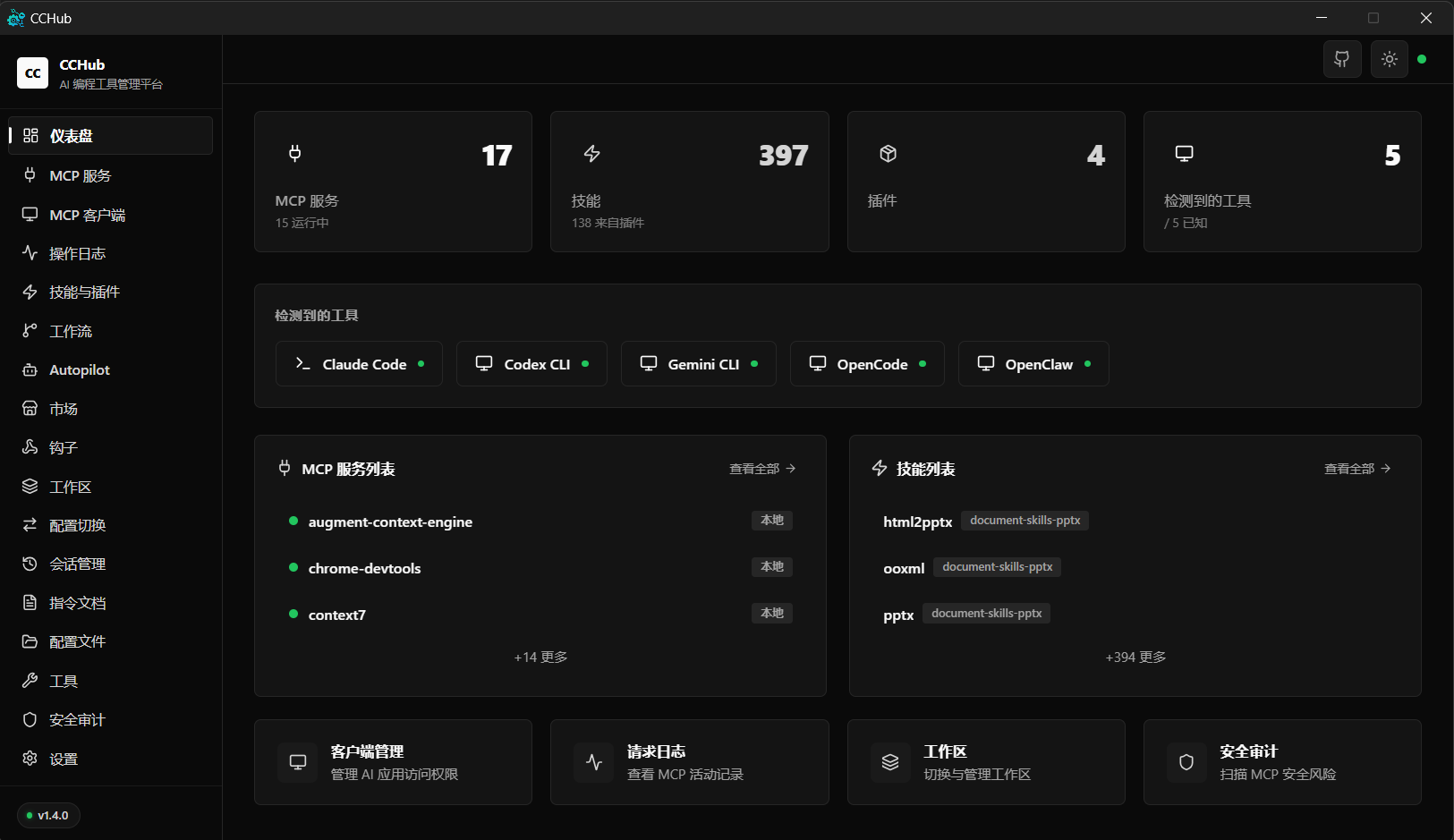
Task: Click the GitHub icon in the top bar
Action: [x=1341, y=58]
